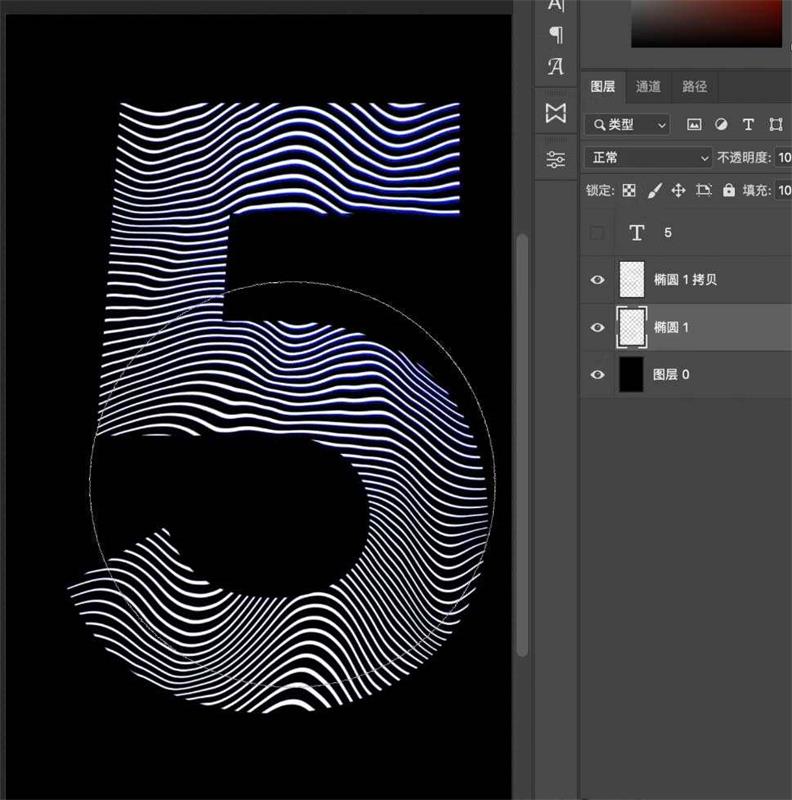The width and height of the screenshot is (792, 800).
Task: Select the layer named 5
Action: [x=667, y=233]
